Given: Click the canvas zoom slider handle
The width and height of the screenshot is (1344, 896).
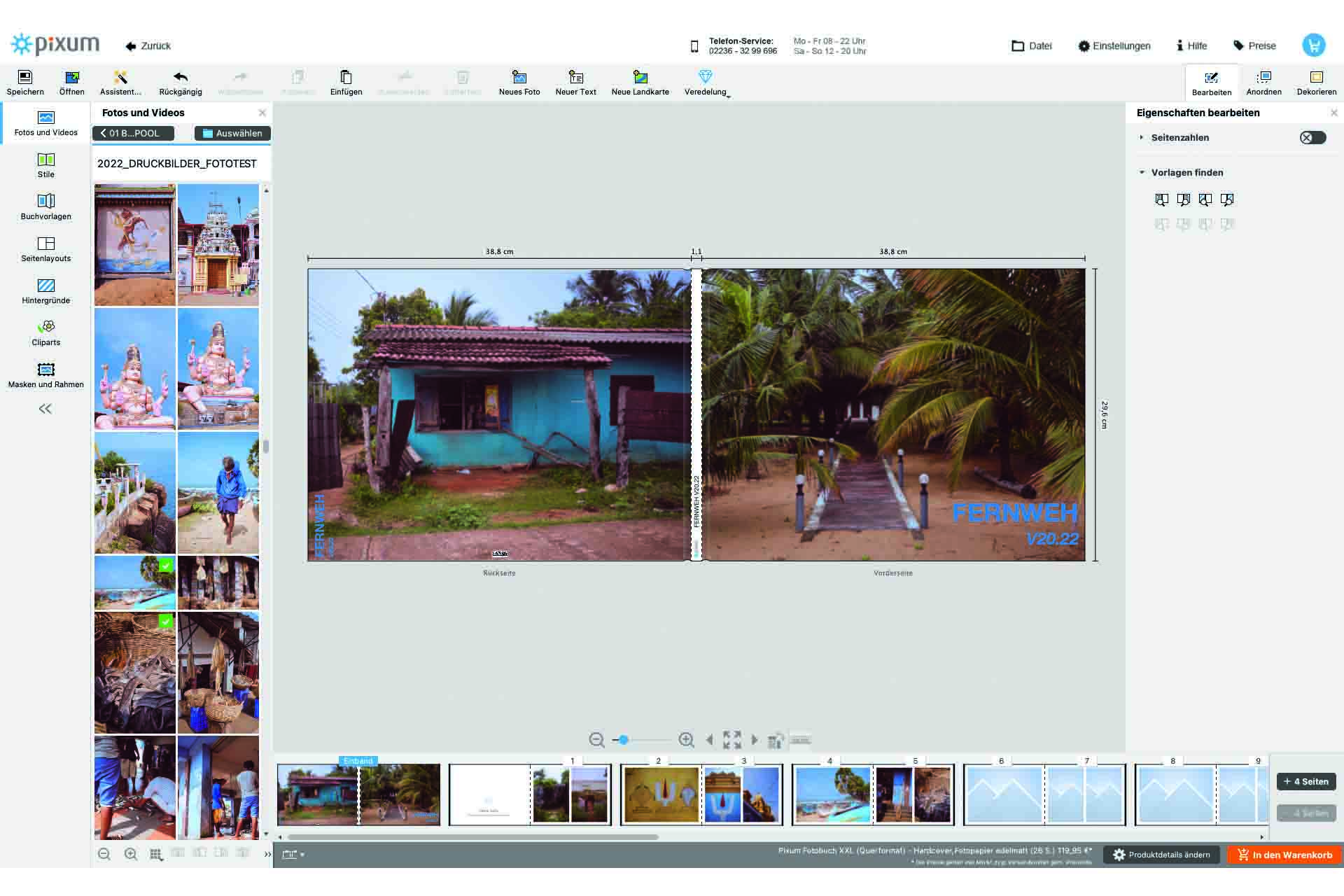Looking at the screenshot, I should (623, 740).
